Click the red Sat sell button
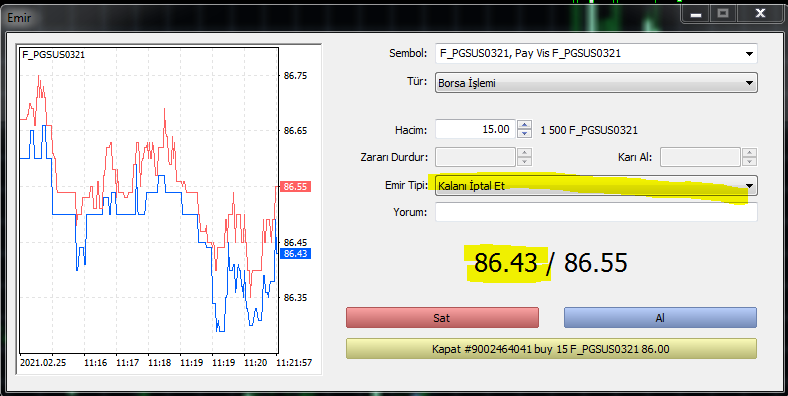This screenshot has height=396, width=788. click(x=442, y=318)
